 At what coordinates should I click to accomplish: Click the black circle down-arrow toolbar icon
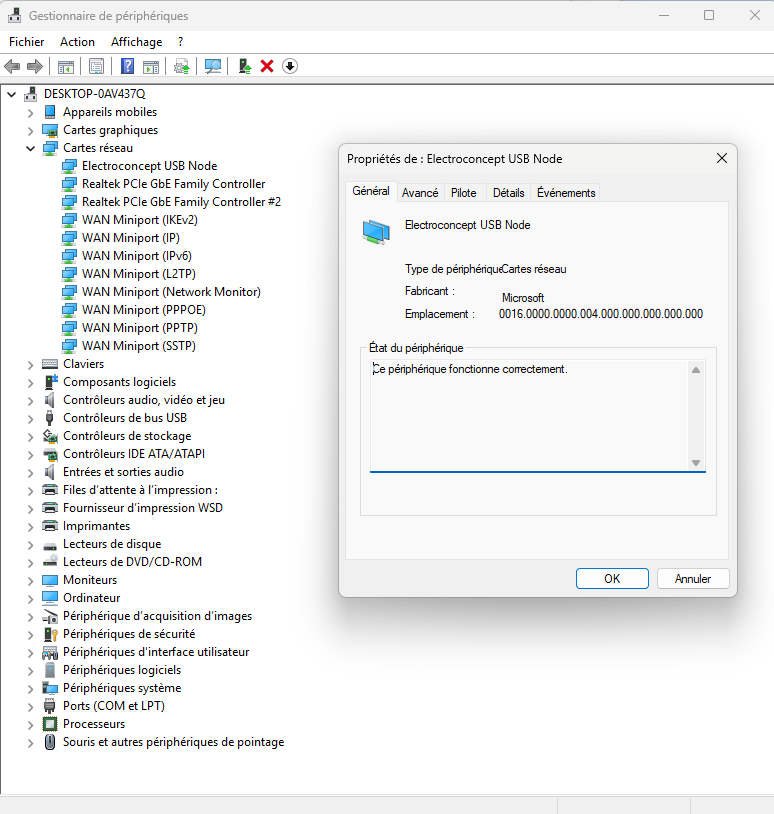coord(290,66)
